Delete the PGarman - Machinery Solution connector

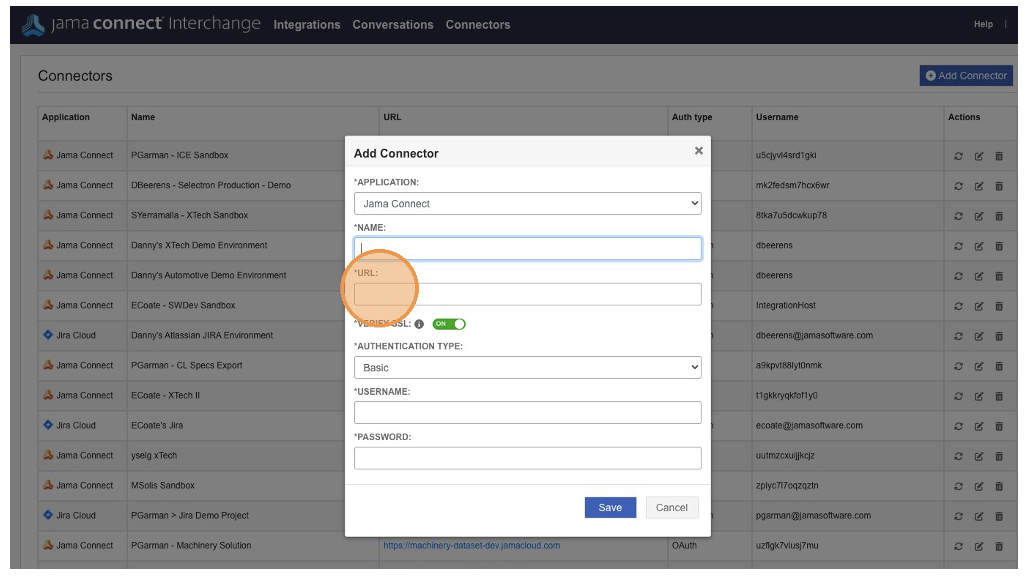[999, 547]
